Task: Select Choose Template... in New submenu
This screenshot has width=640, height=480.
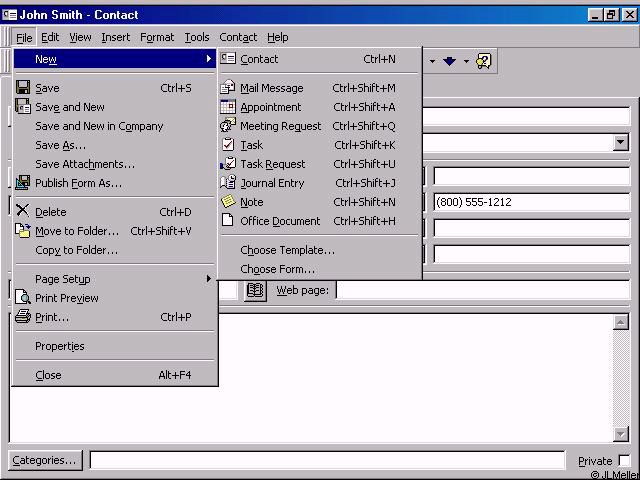Action: pyautogui.click(x=320, y=250)
